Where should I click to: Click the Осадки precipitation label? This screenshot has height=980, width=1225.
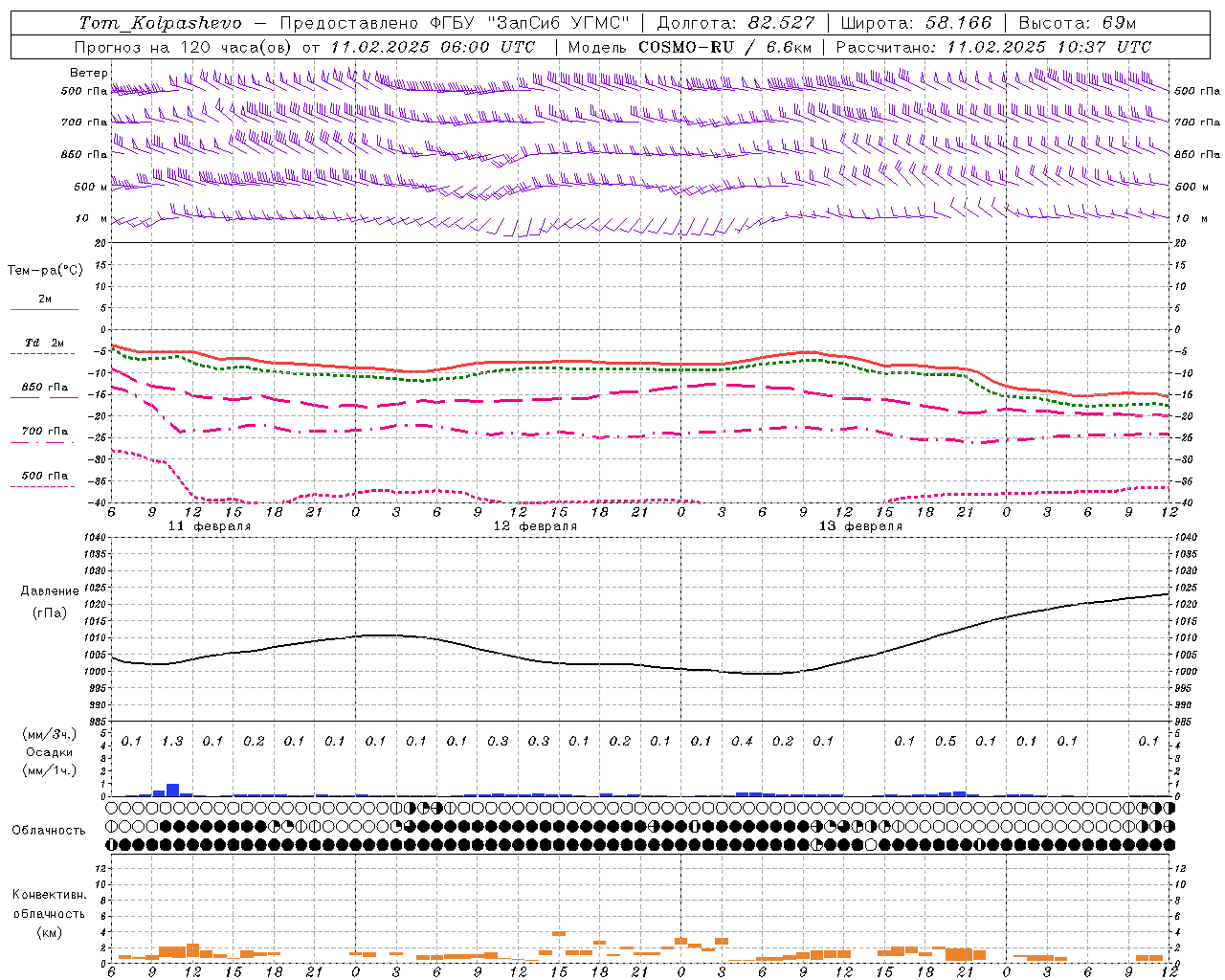pyautogui.click(x=50, y=752)
